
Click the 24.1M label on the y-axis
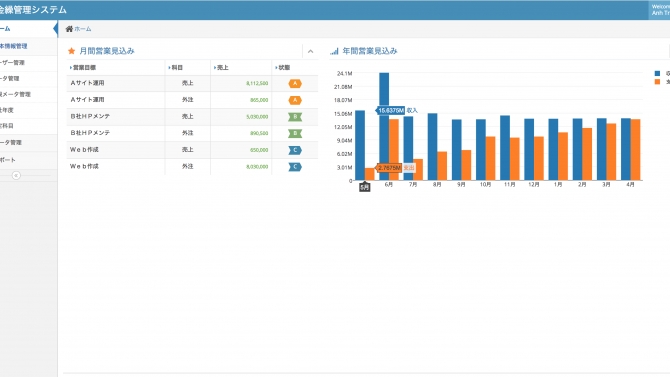(344, 74)
